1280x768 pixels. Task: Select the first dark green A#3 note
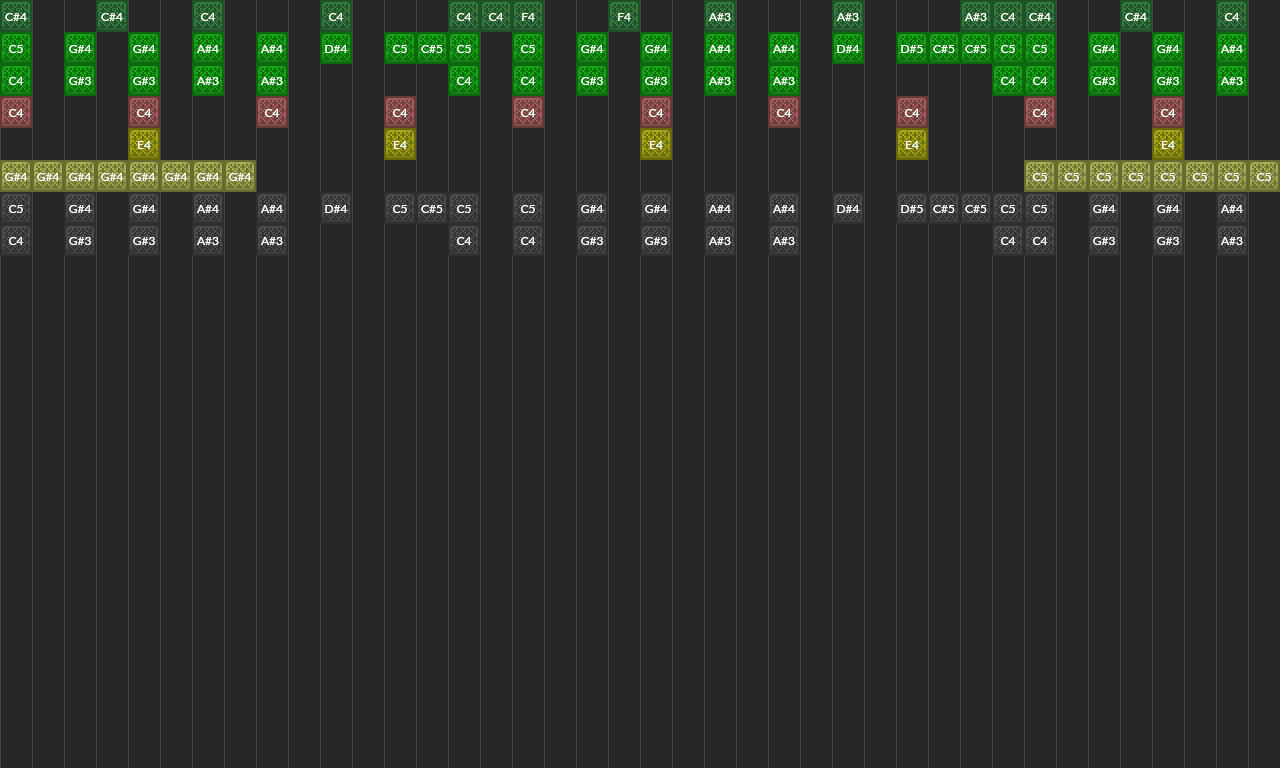pos(720,16)
